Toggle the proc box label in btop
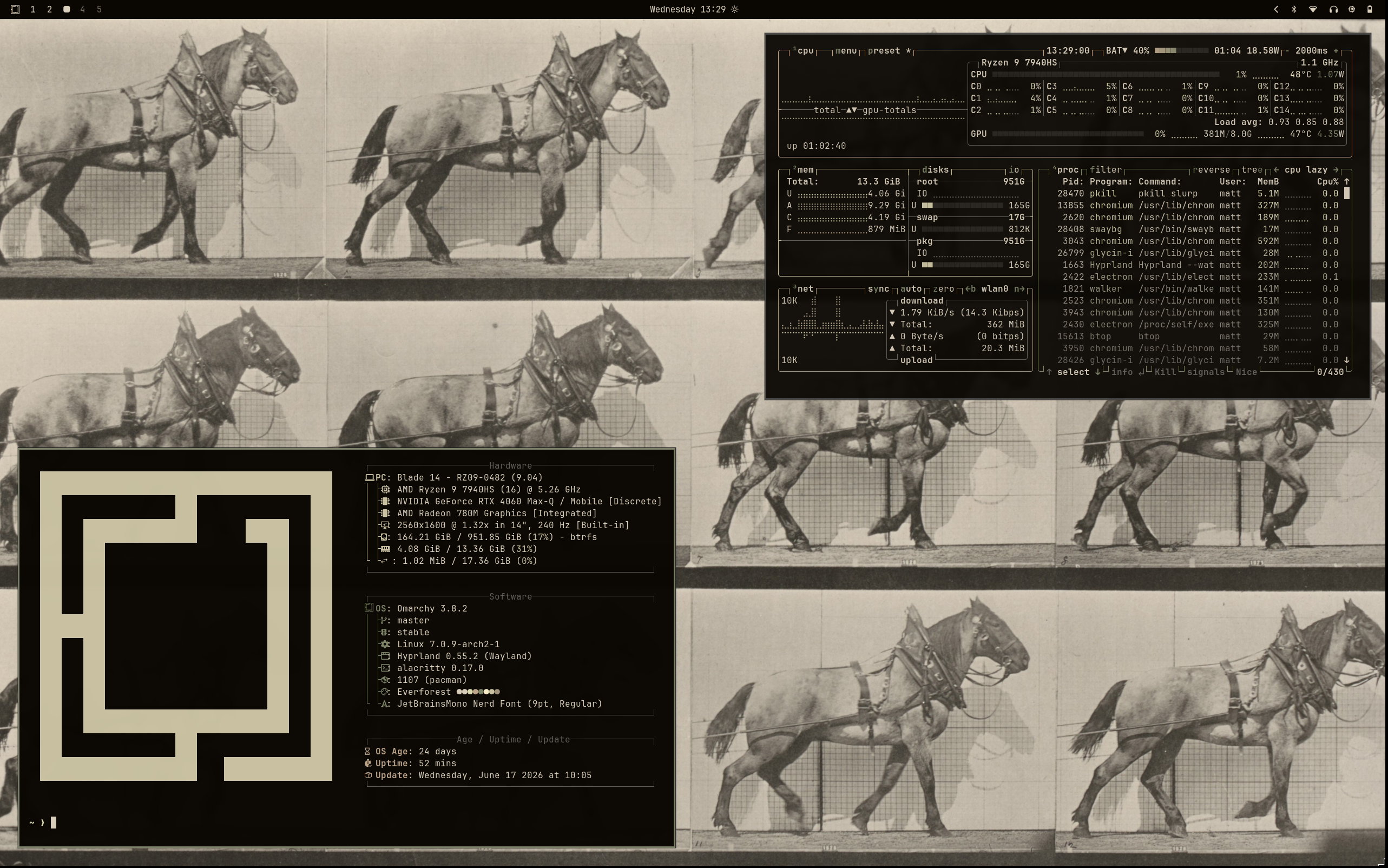Viewport: 1388px width, 868px height. [1067, 170]
